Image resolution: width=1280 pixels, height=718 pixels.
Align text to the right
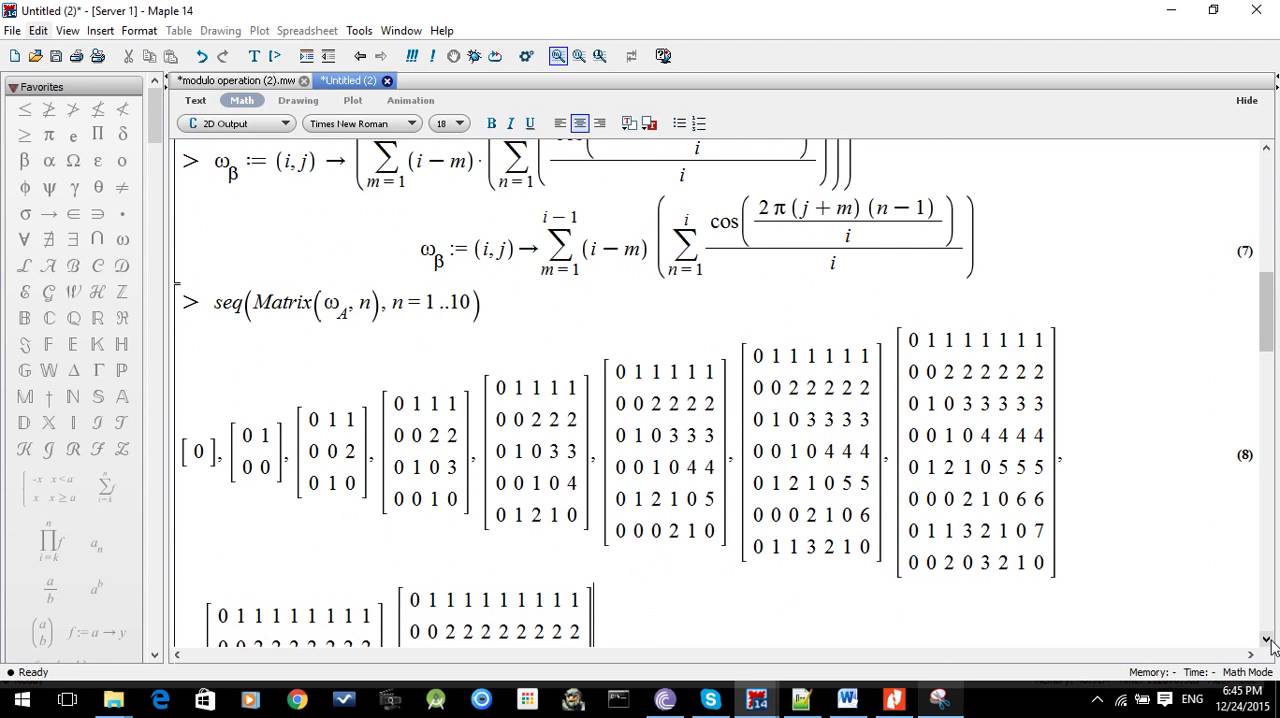[599, 124]
